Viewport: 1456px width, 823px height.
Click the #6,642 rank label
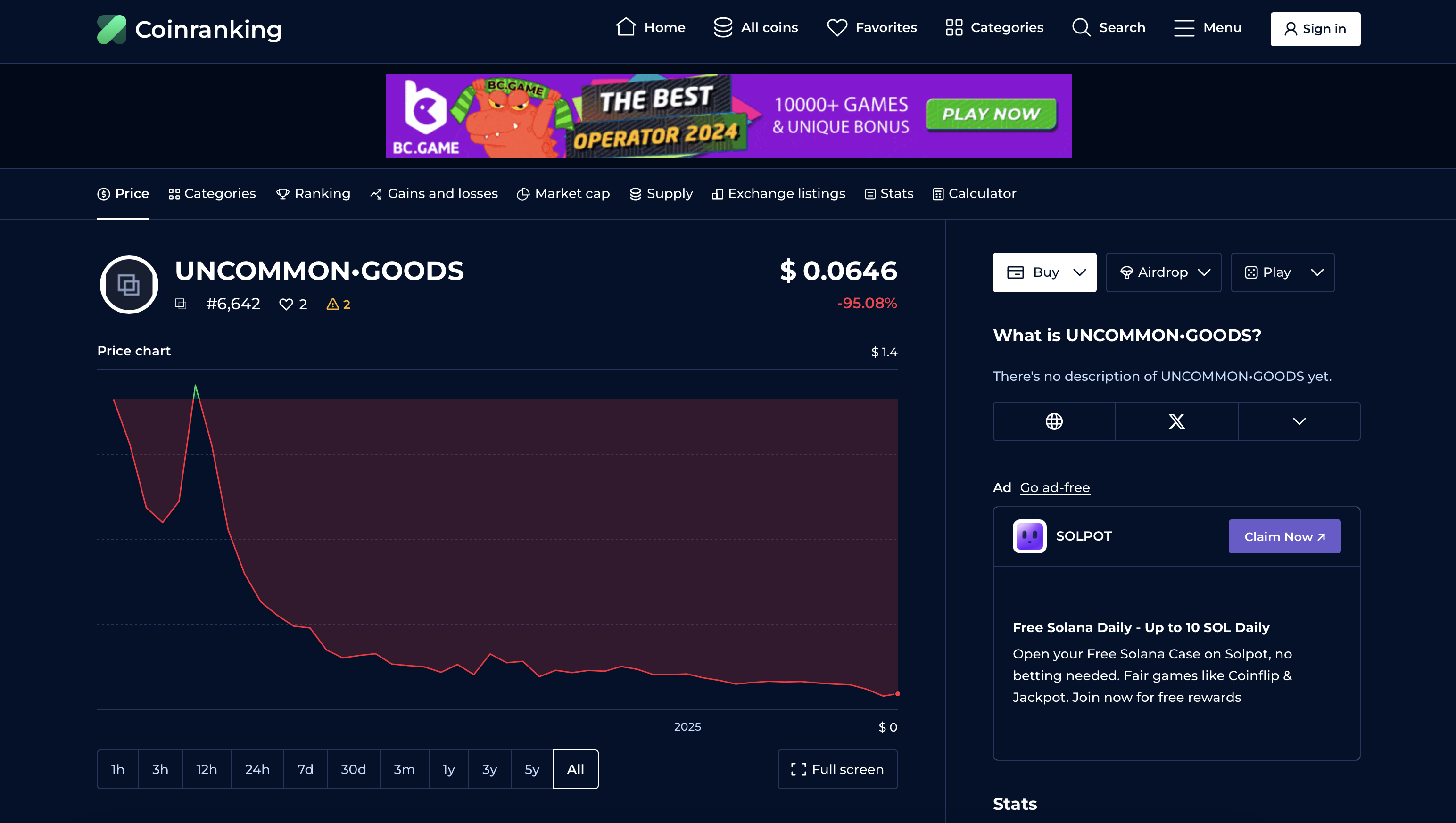(x=233, y=304)
